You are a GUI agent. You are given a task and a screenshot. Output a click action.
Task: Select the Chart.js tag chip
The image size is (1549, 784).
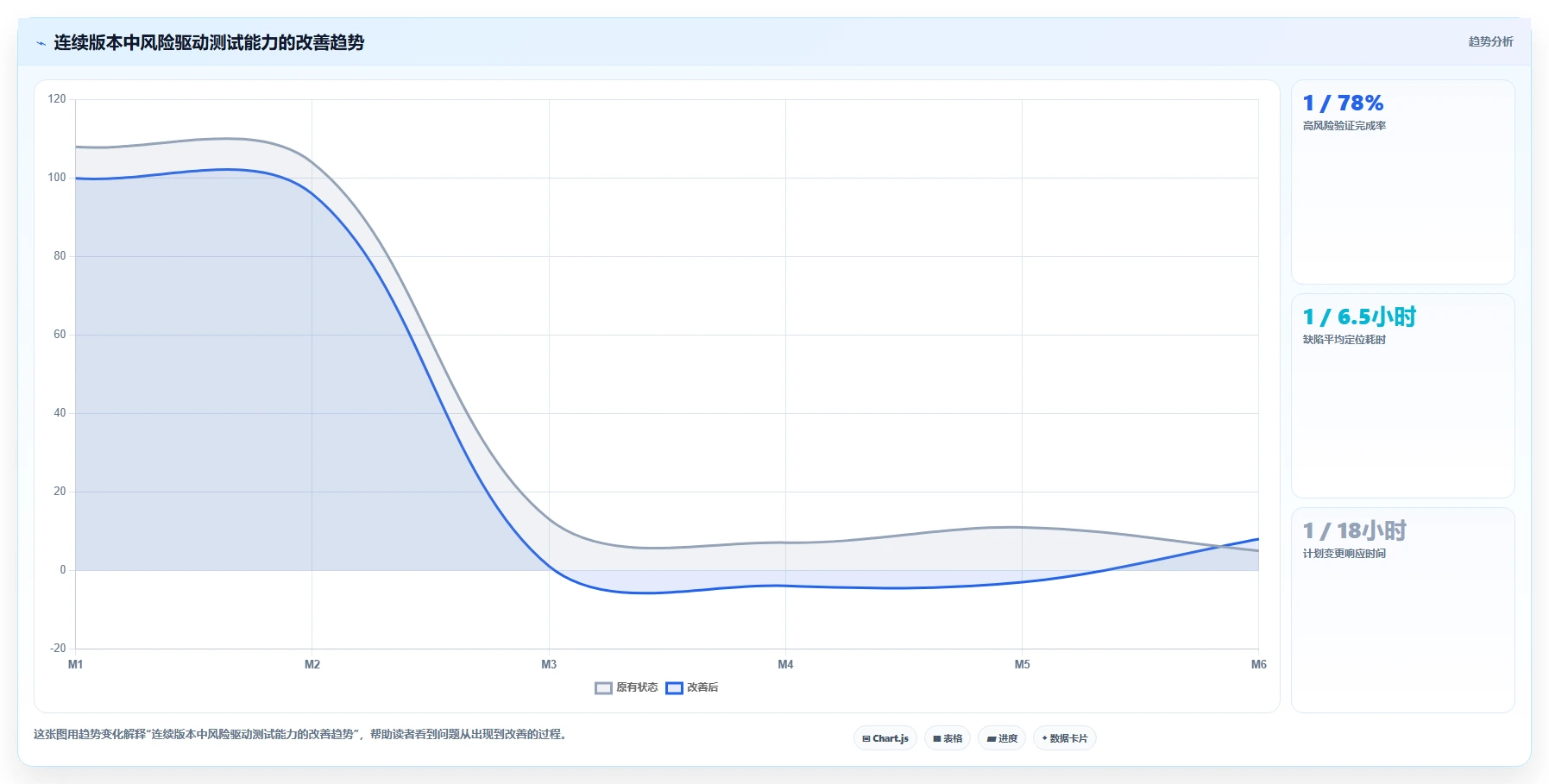click(885, 738)
